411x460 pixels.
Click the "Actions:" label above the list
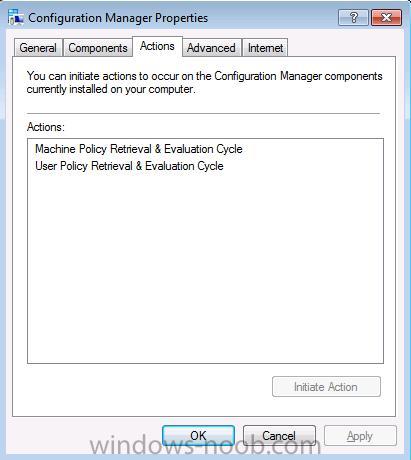[x=46, y=127]
